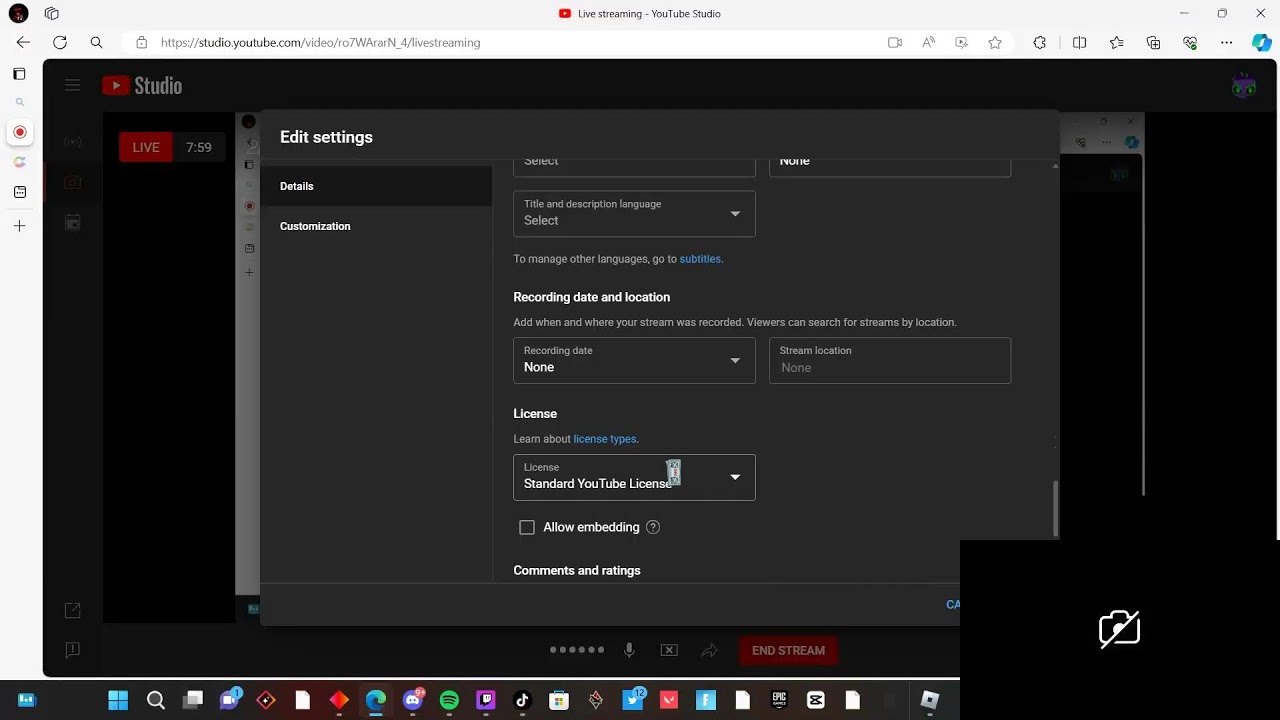
Task: Click the Edit settings dialog scrollbar
Action: (x=1055, y=508)
